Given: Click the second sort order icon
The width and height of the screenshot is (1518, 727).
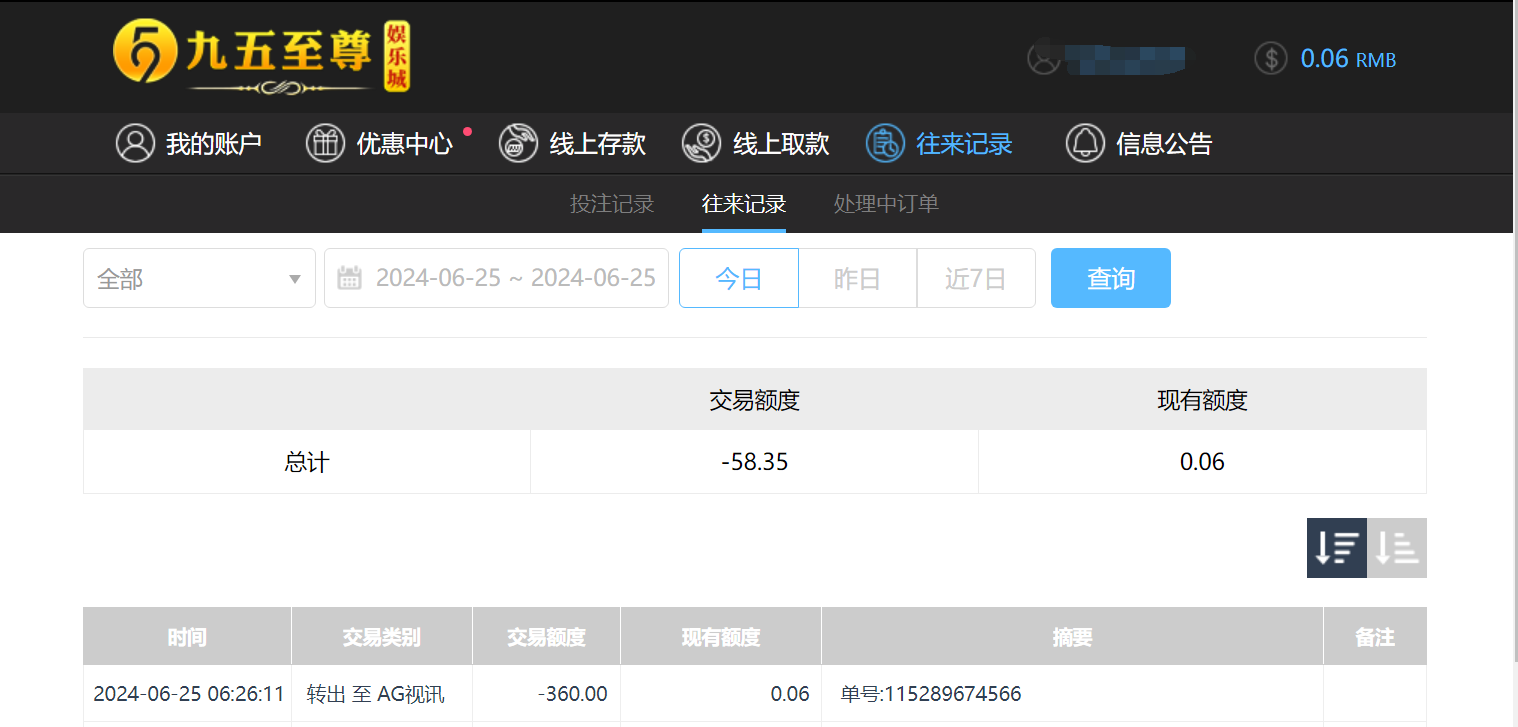Looking at the screenshot, I should pyautogui.click(x=1396, y=547).
